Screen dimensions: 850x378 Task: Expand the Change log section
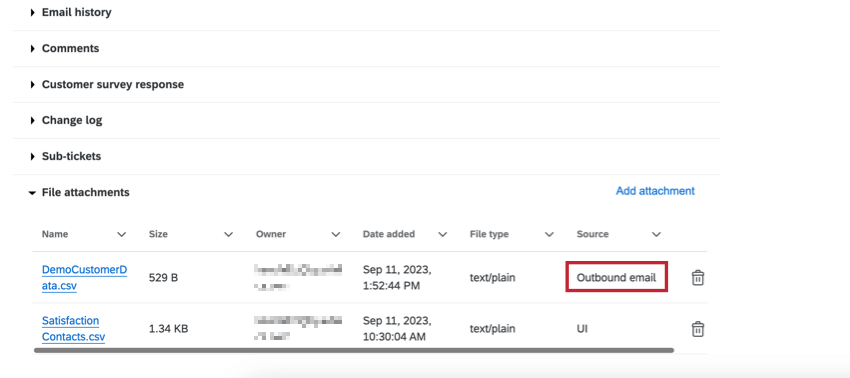click(x=66, y=120)
